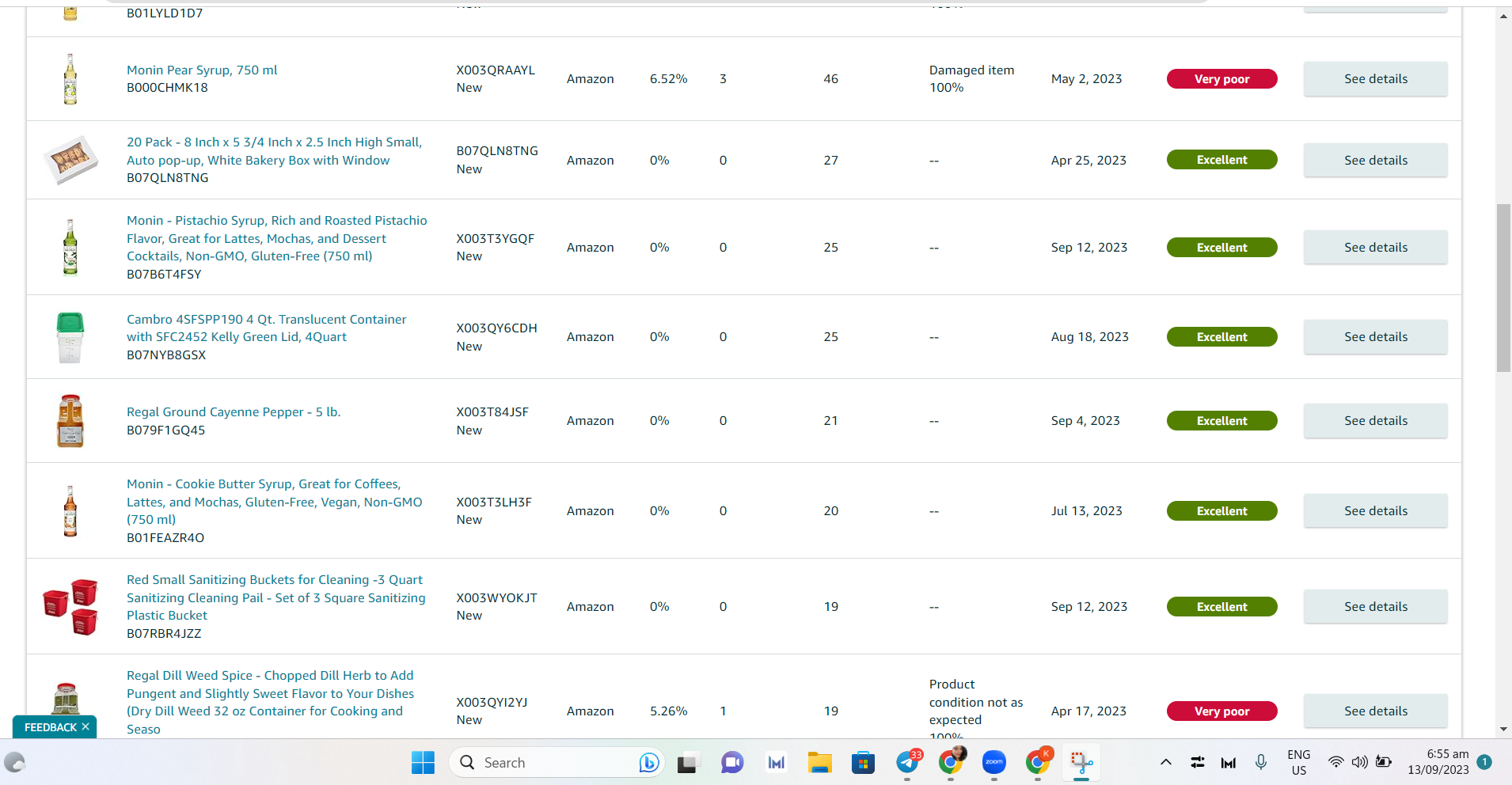Click Cayenne Pepper jar thumbnail
The width and height of the screenshot is (1512, 785).
70,421
